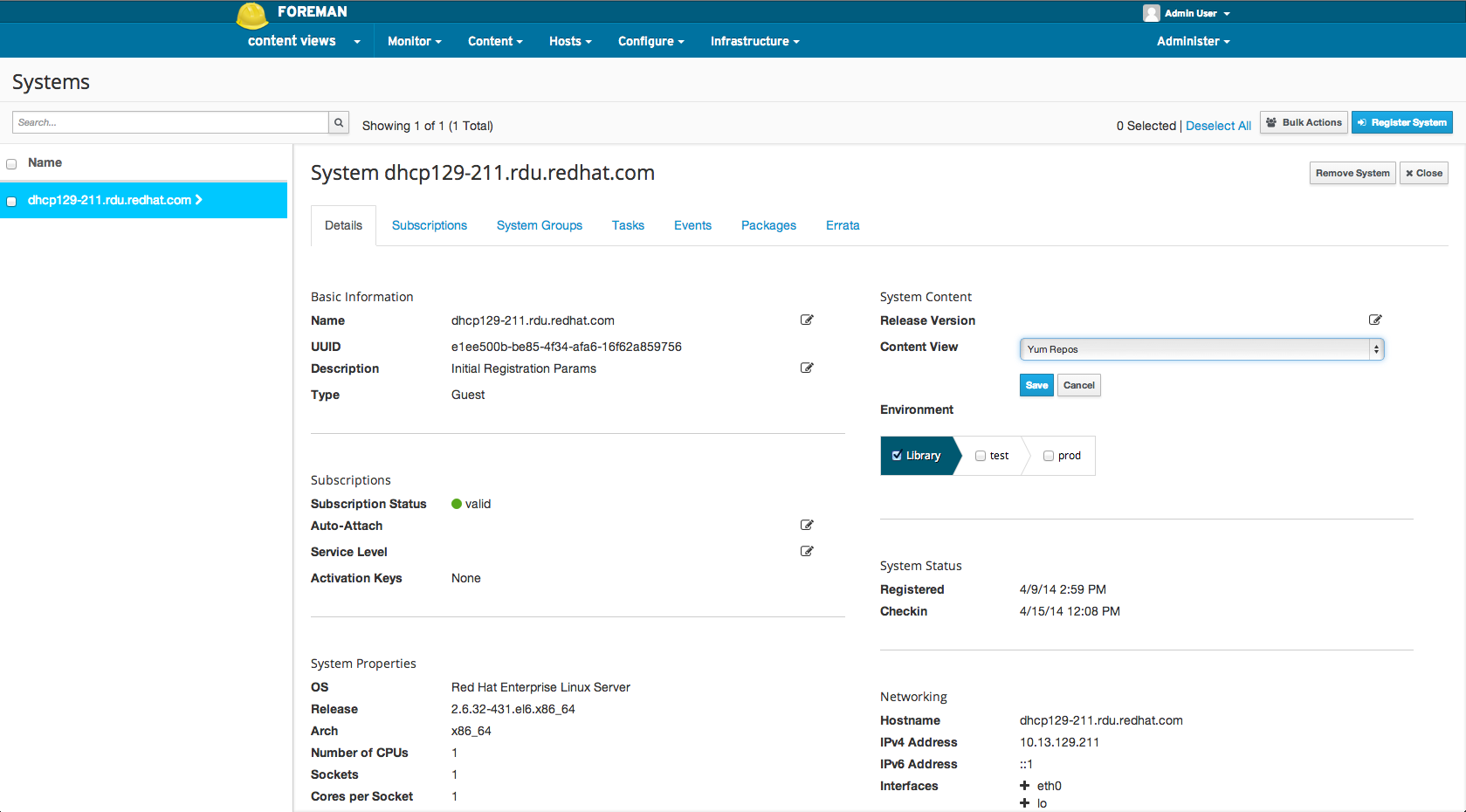Toggle the select-all Name checkbox

pos(11,164)
